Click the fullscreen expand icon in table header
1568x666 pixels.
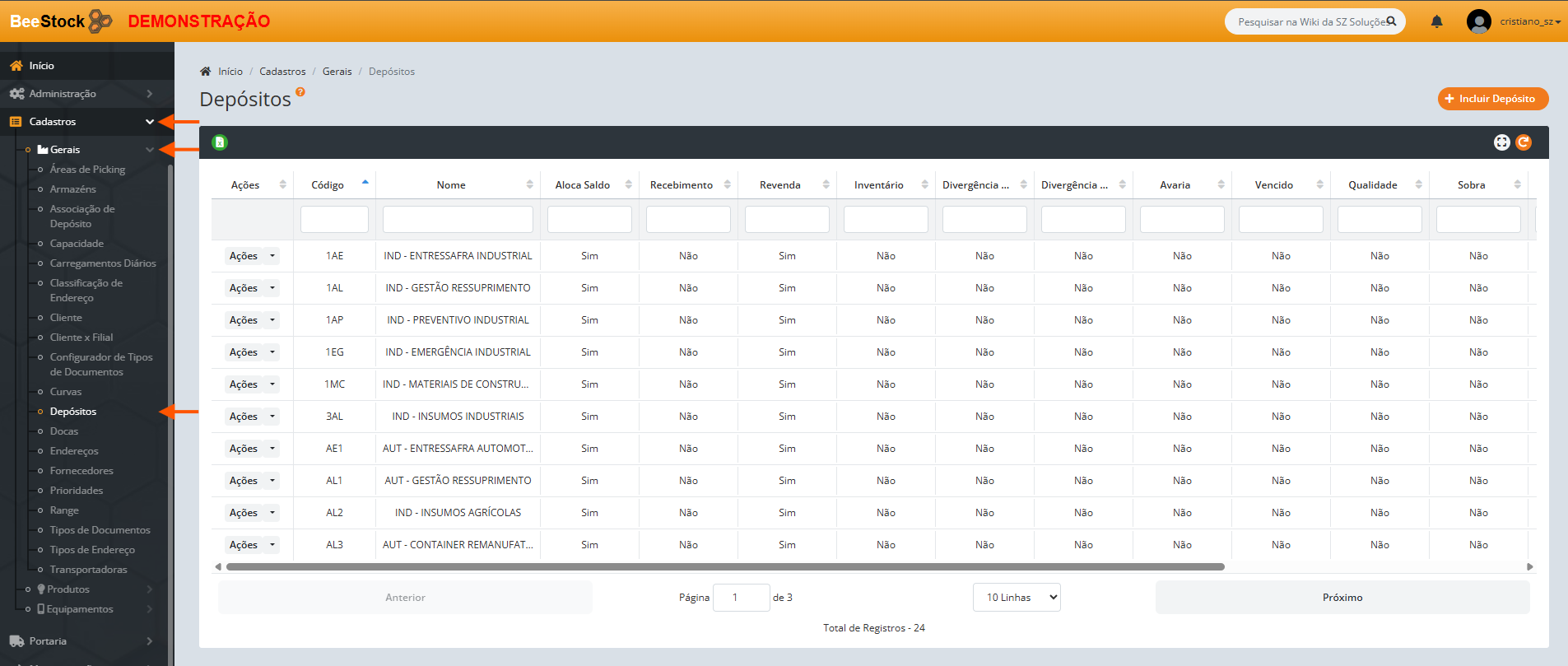(x=1501, y=142)
